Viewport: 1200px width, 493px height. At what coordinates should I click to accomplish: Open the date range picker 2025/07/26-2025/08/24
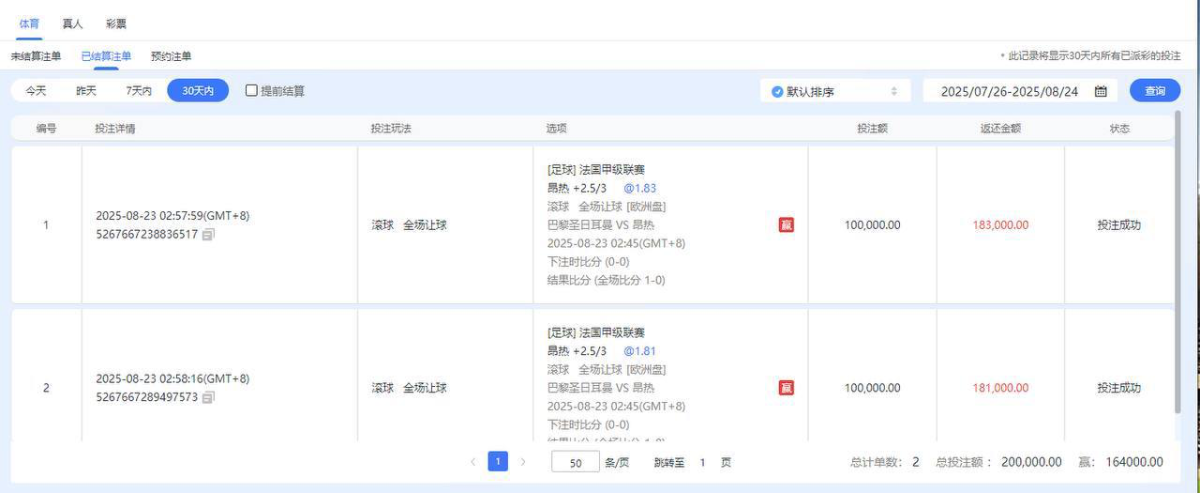tap(1009, 91)
